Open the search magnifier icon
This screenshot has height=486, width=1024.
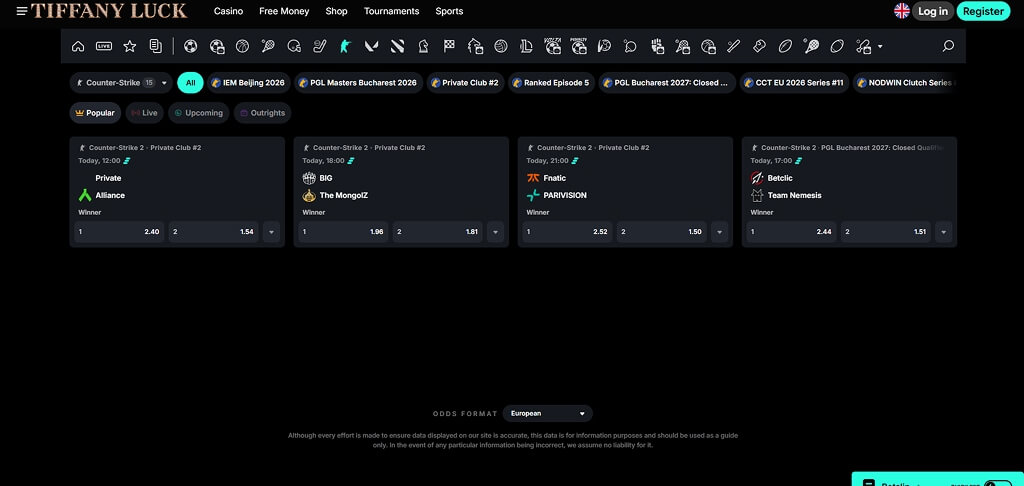pyautogui.click(x=948, y=46)
